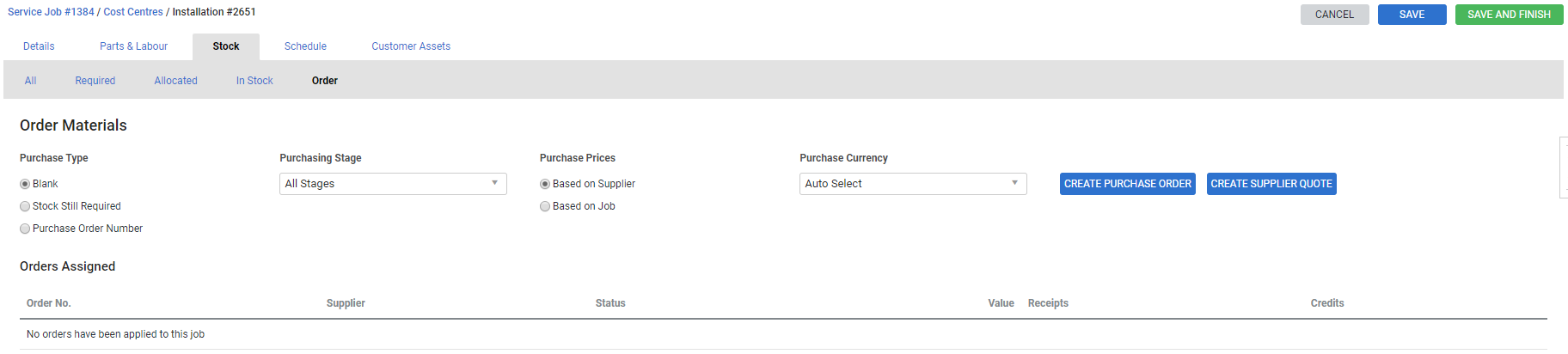Expand the Purchase Currency Auto Select dropdown
This screenshot has width=1568, height=354.
pos(913,184)
